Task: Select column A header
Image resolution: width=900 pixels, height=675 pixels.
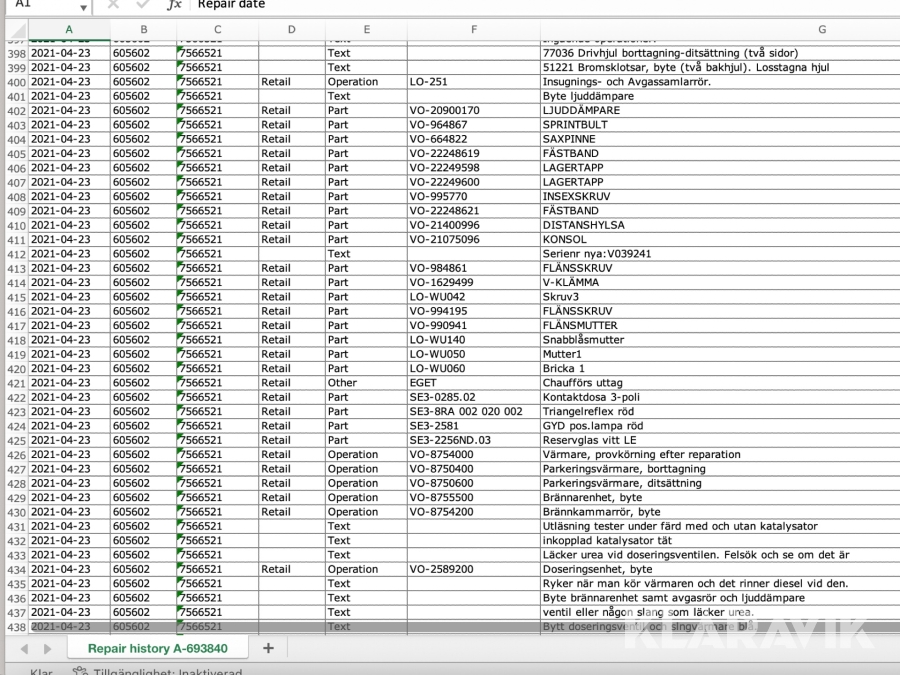Action: (68, 30)
